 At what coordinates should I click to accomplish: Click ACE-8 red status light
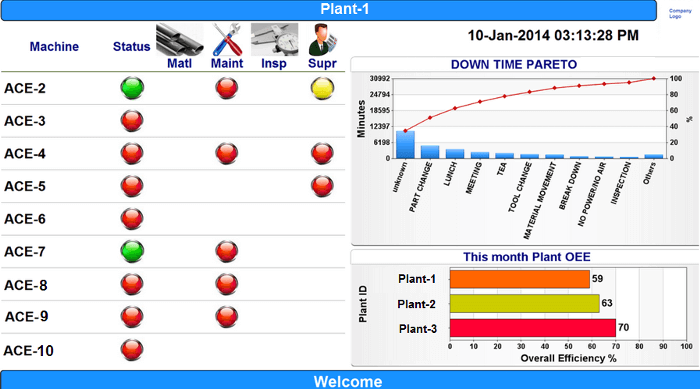point(132,284)
